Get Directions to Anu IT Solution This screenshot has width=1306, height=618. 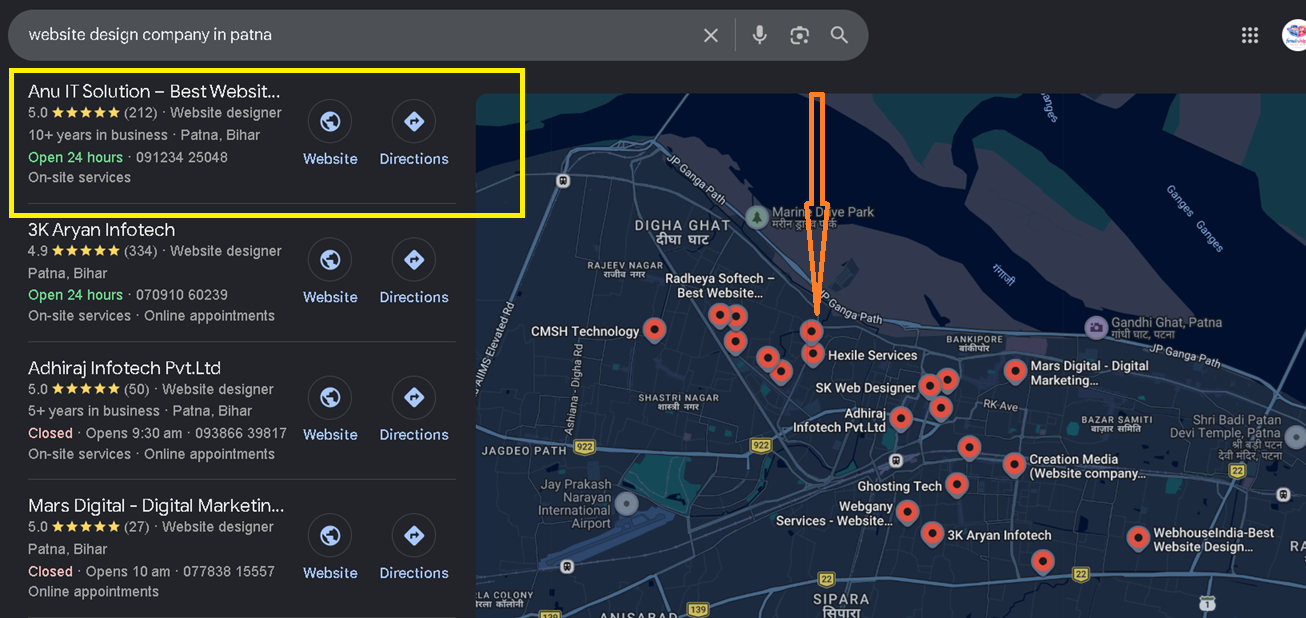(x=414, y=134)
